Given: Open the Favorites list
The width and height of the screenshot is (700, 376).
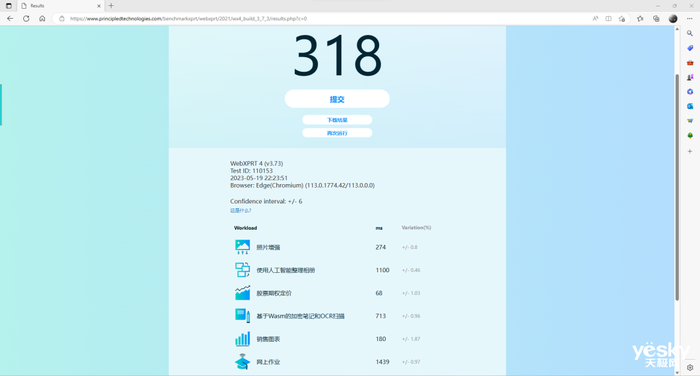Looking at the screenshot, I should 640,19.
